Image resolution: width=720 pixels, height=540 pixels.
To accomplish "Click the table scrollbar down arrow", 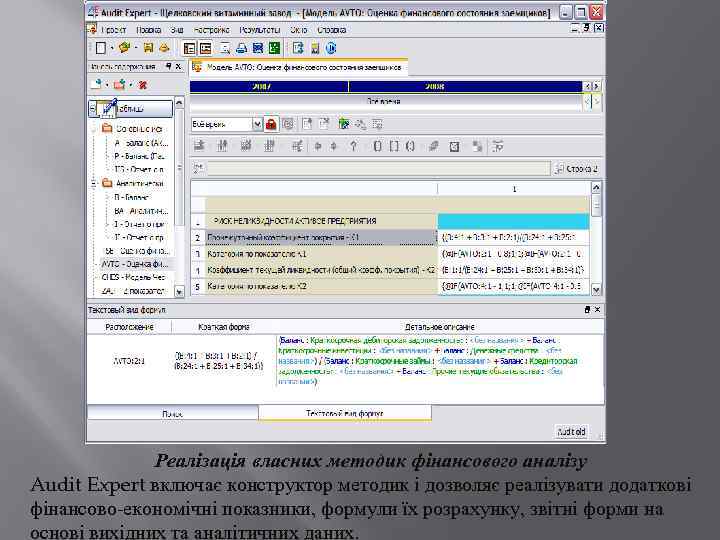I will 596,289.
